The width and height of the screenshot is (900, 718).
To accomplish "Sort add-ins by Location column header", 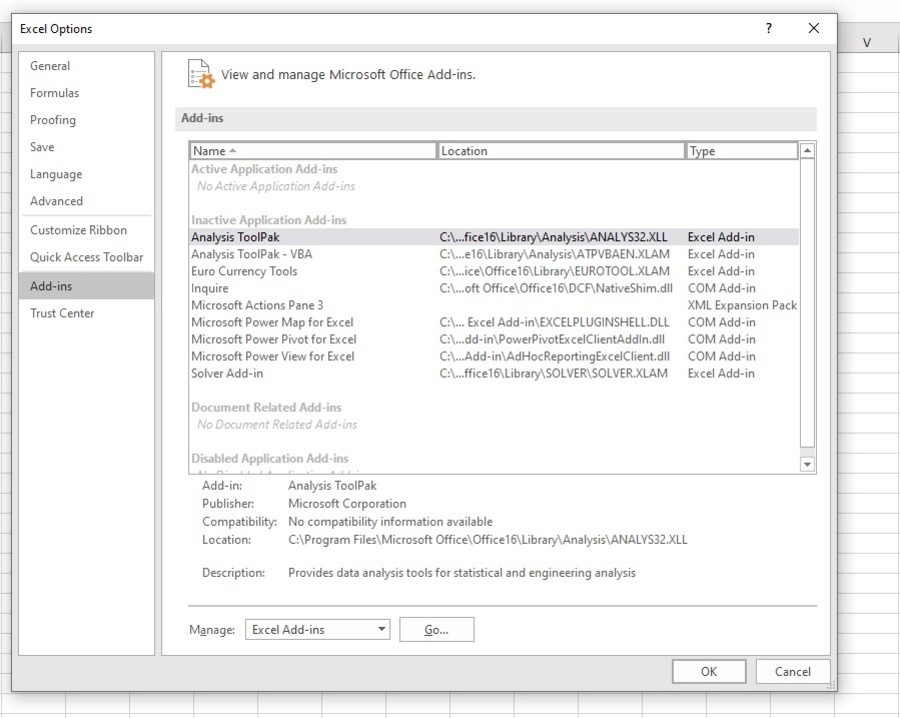I will click(x=561, y=151).
